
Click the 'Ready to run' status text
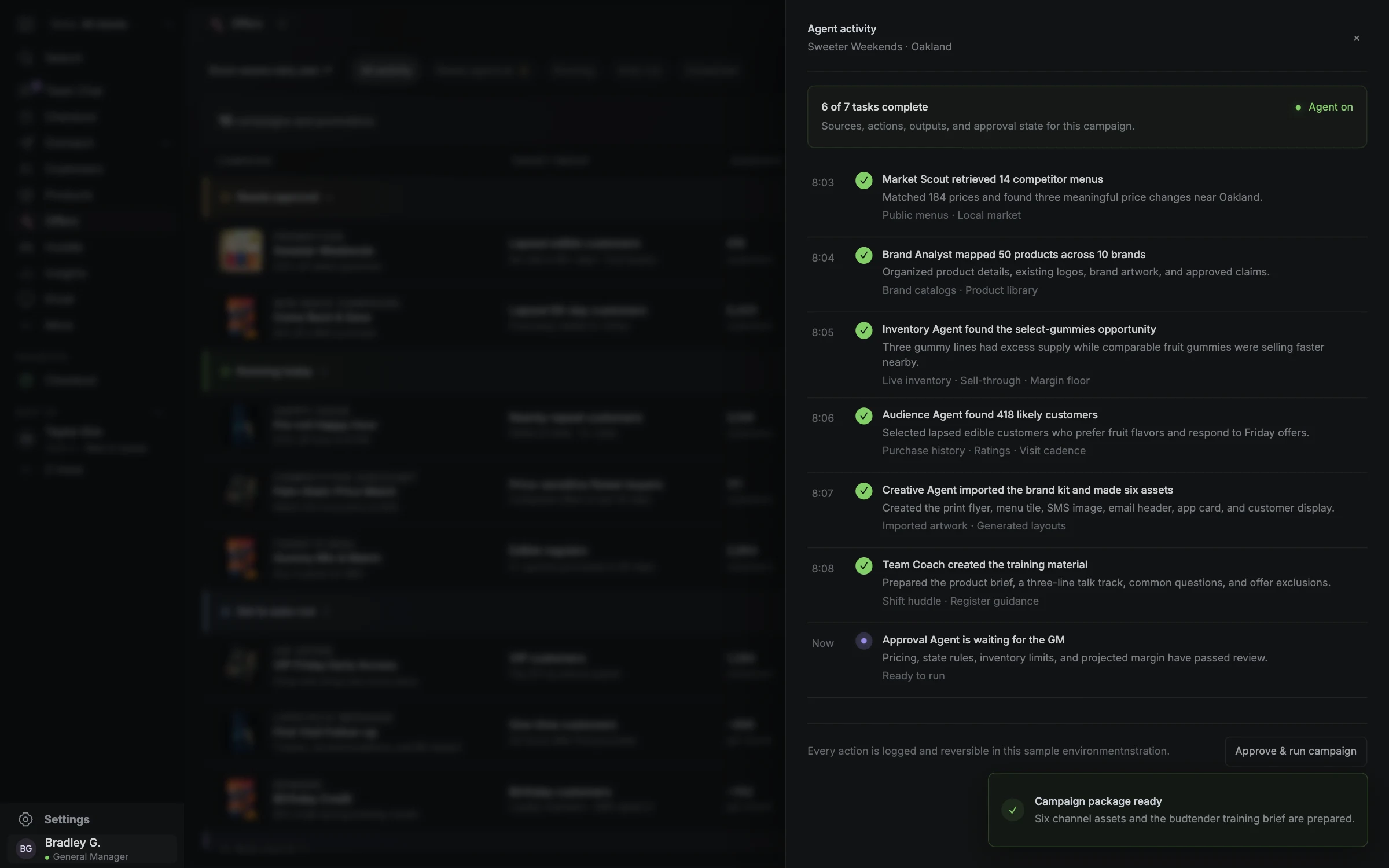pos(913,676)
